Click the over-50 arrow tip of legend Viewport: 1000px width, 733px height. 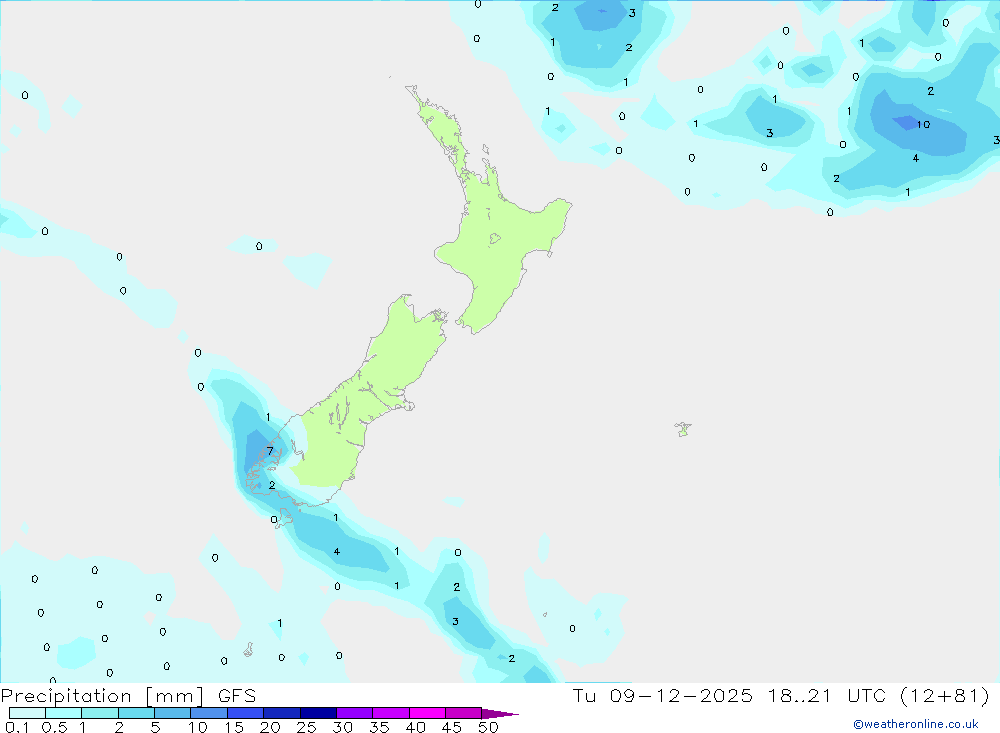click(500, 713)
